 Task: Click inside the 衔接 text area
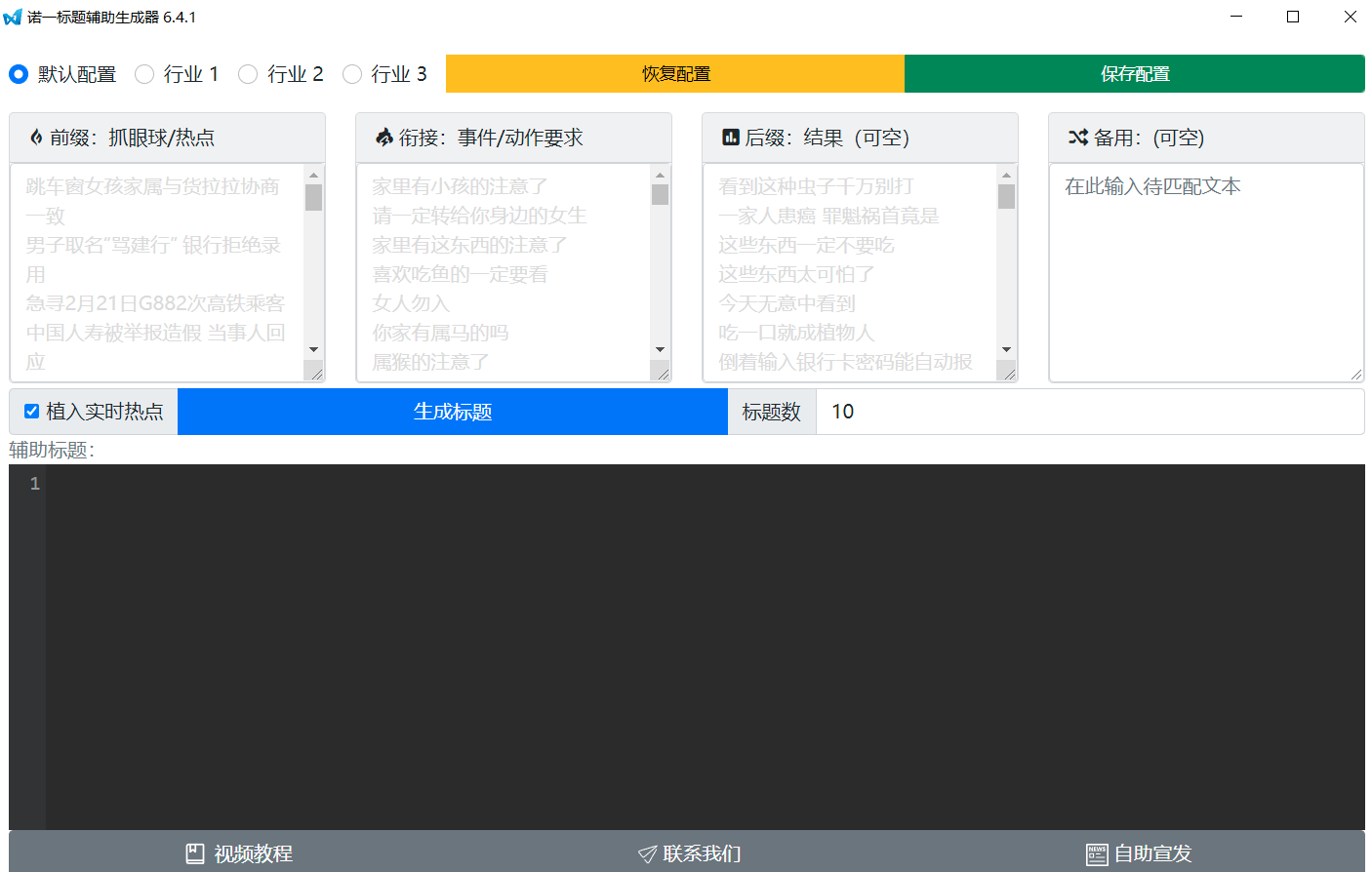[x=504, y=272]
